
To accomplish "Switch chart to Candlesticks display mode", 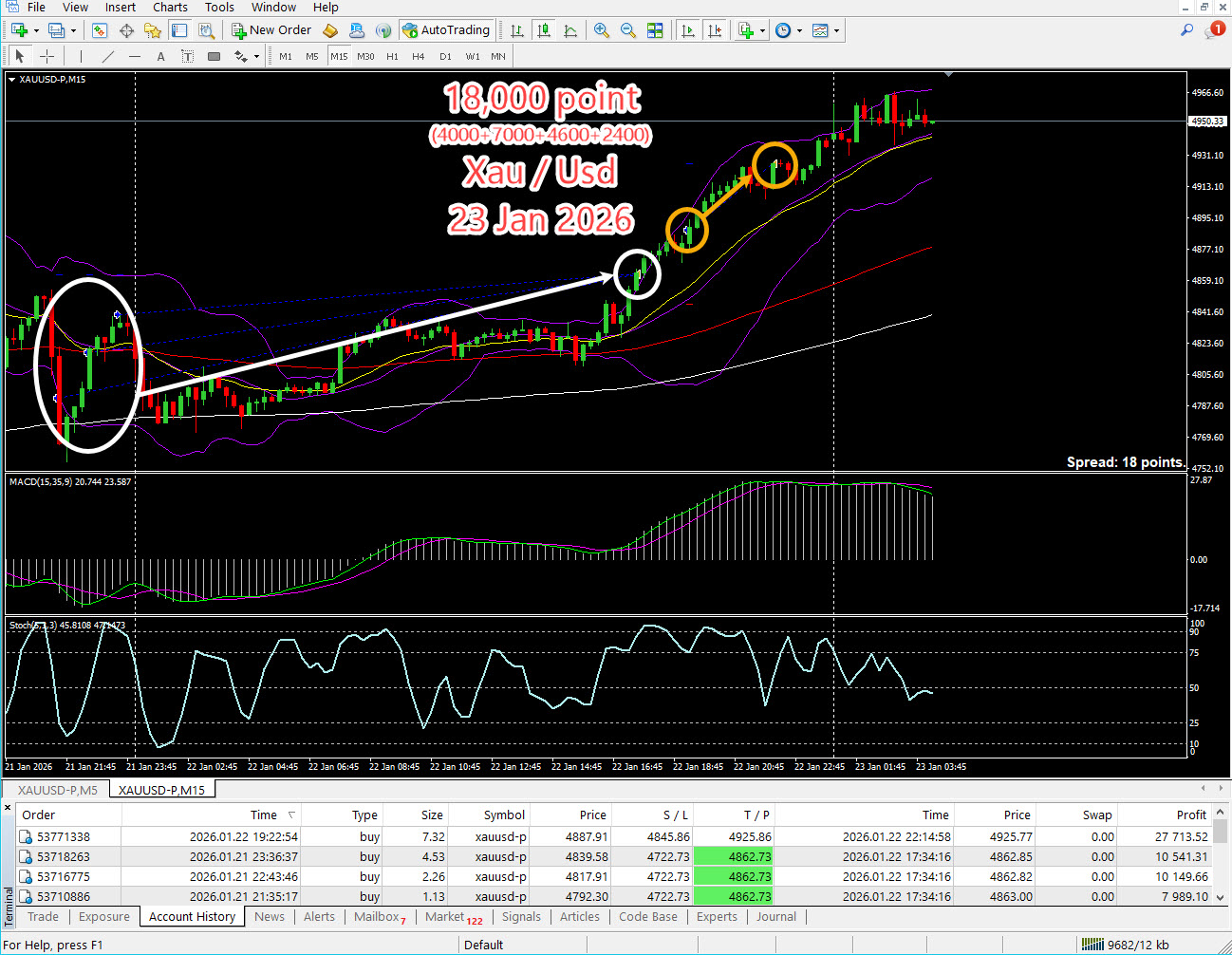I will click(544, 30).
